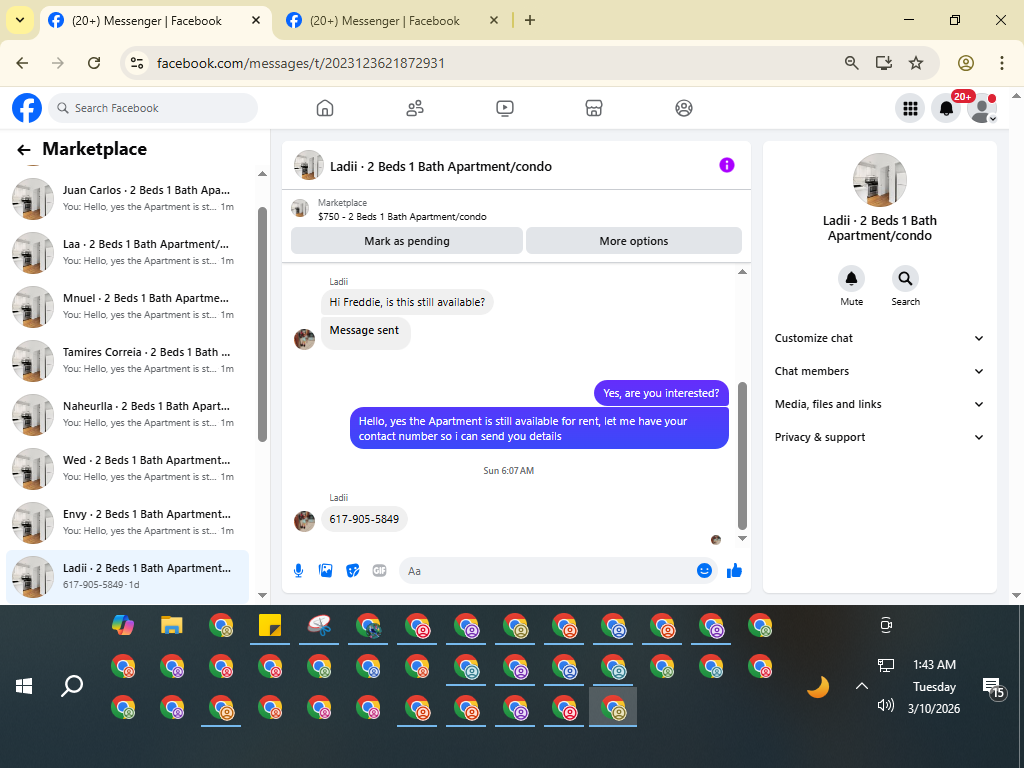Viewport: 1024px width, 768px height.
Task: Open File Explorer from the taskbar
Action: [x=172, y=626]
